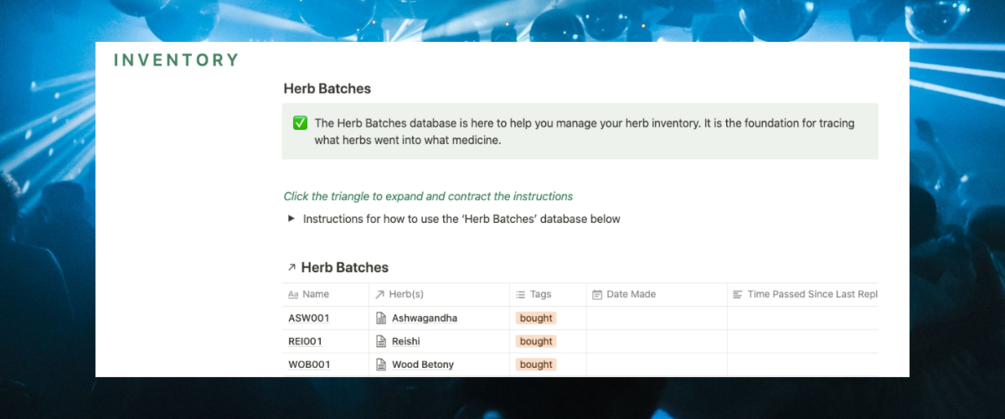This screenshot has width=1005, height=419.
Task: Expand the Herb Batches instructions toggle triangle
Action: 291,219
